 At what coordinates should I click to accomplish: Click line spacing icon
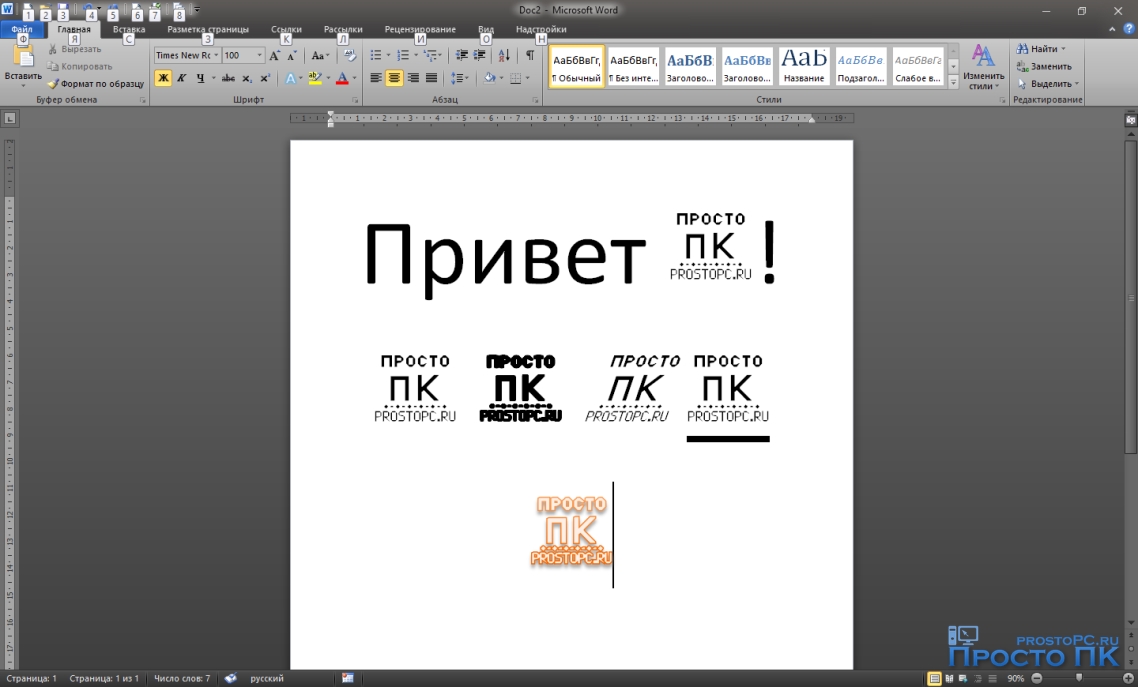457,78
